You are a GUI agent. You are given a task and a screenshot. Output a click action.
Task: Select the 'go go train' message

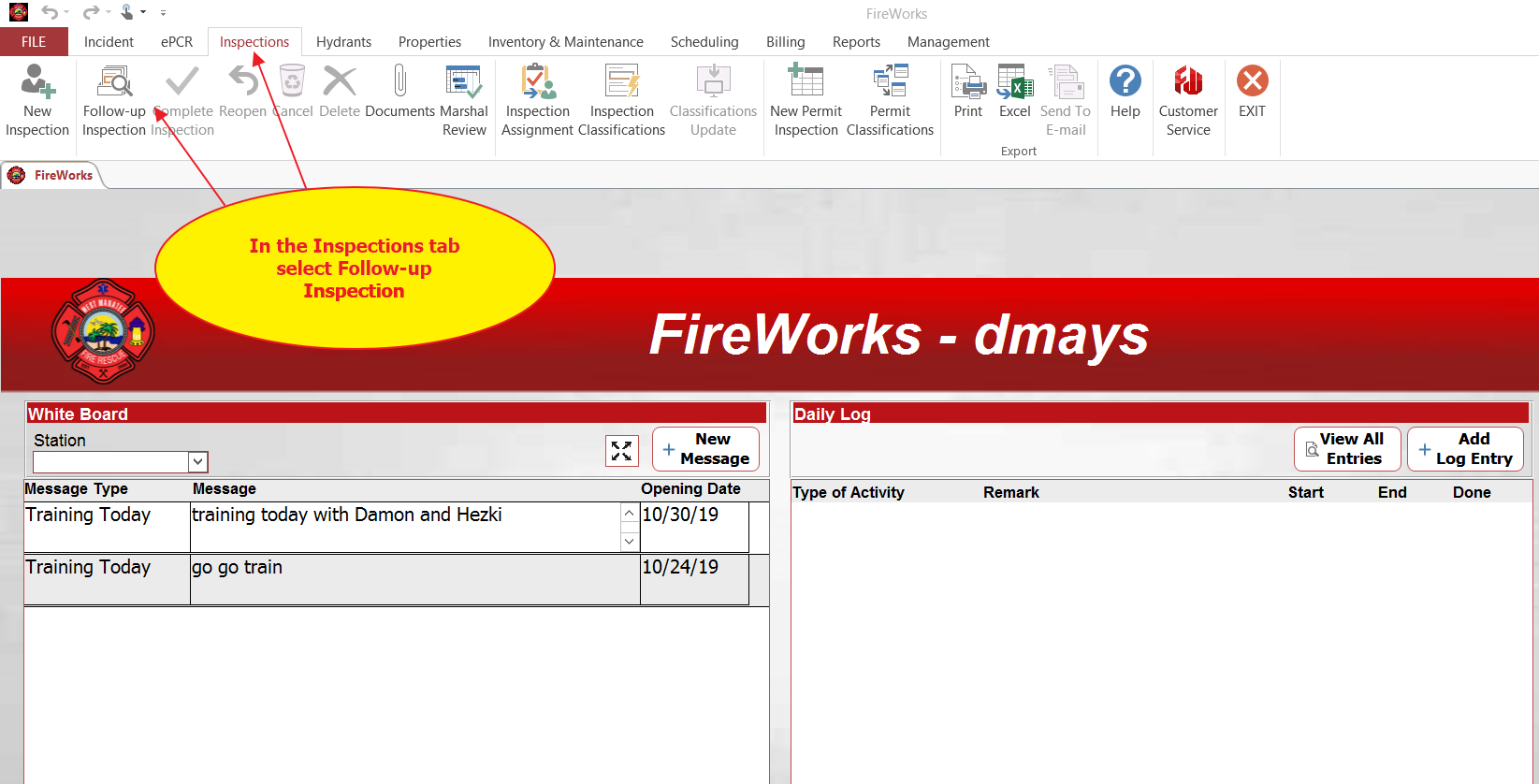click(x=415, y=580)
